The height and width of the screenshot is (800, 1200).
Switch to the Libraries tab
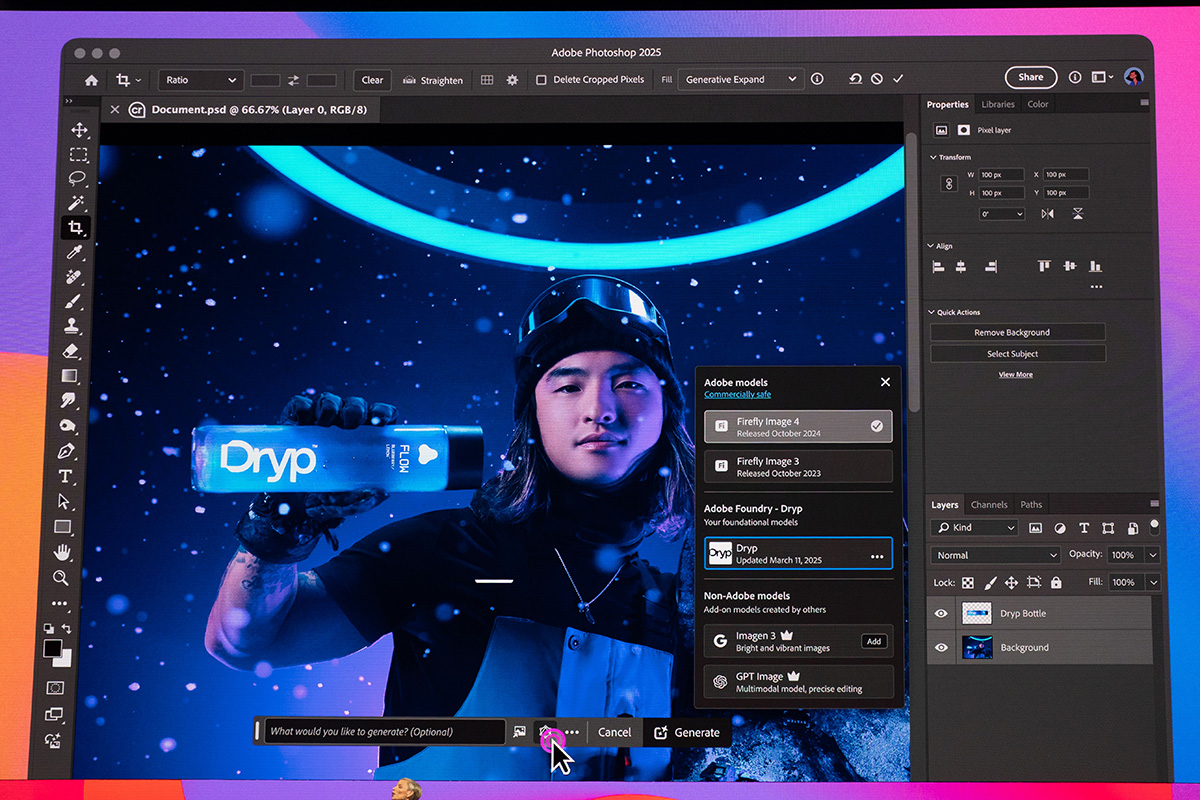coord(998,104)
